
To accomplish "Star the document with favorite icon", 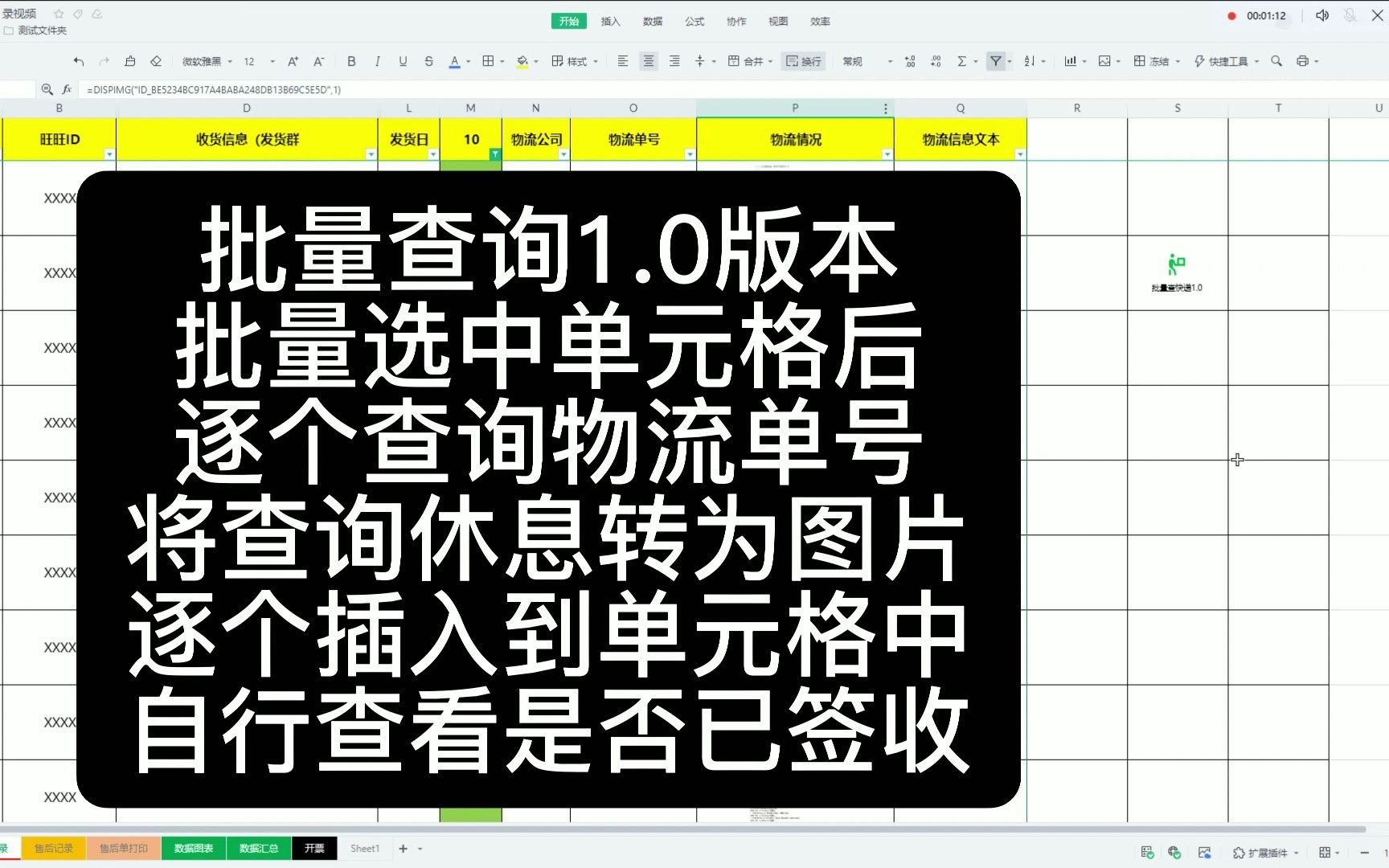I will click(x=59, y=14).
